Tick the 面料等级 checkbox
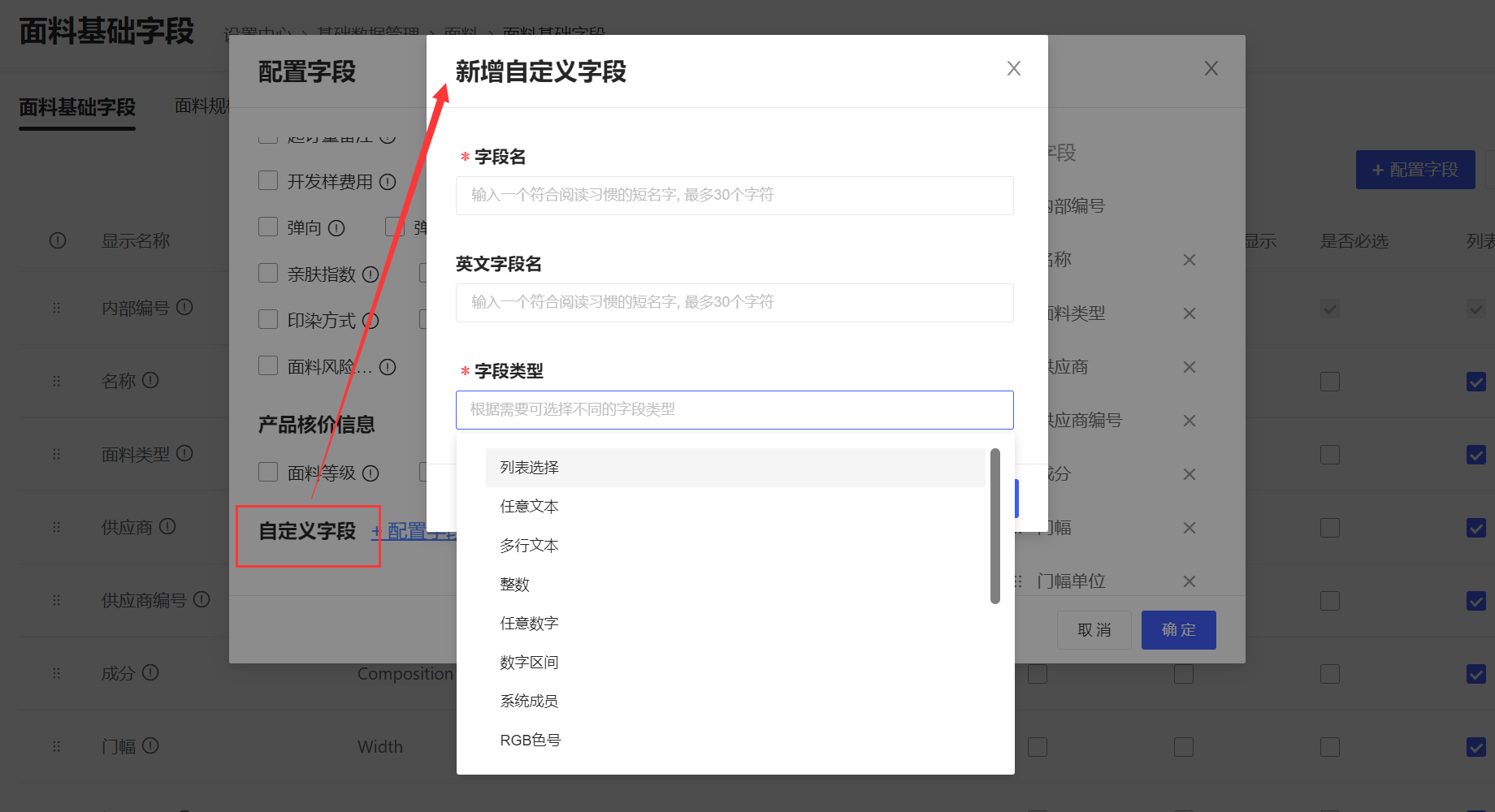The height and width of the screenshot is (812, 1495). pyautogui.click(x=268, y=472)
